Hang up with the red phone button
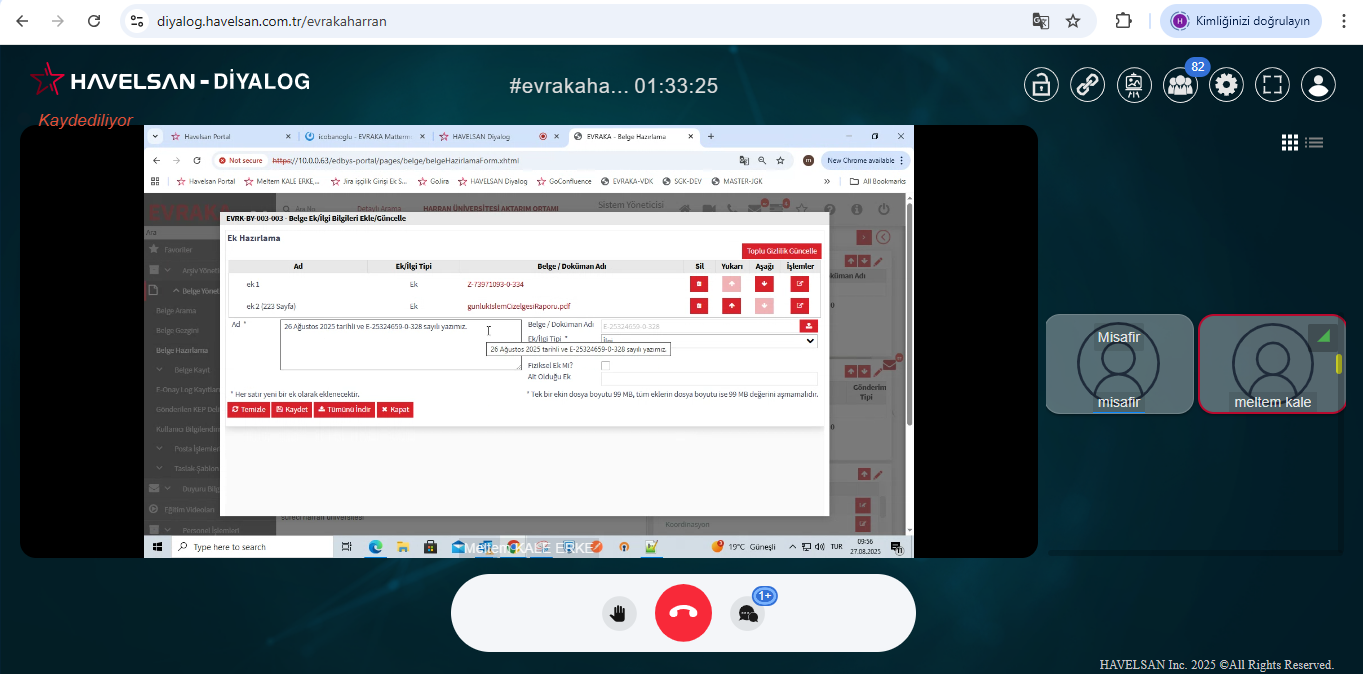 coord(683,613)
